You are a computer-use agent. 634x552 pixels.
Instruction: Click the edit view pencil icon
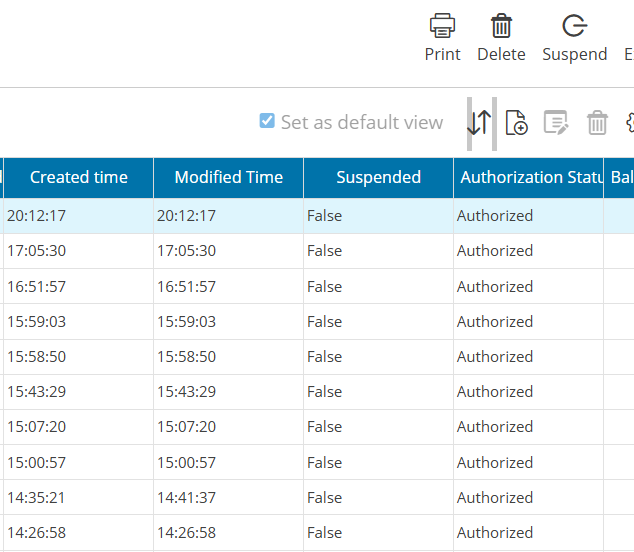click(x=555, y=123)
